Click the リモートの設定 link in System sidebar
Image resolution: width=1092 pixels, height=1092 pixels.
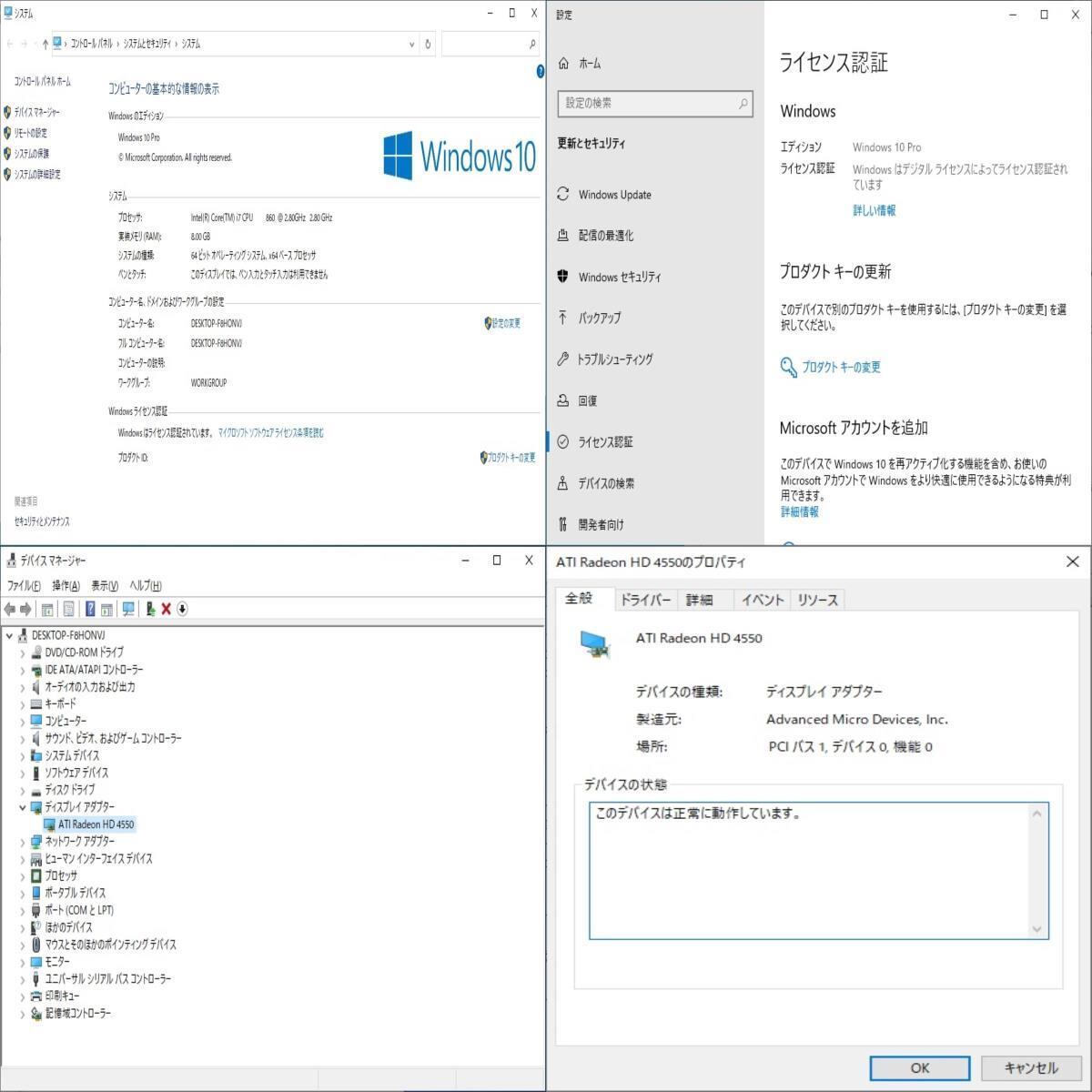click(30, 133)
